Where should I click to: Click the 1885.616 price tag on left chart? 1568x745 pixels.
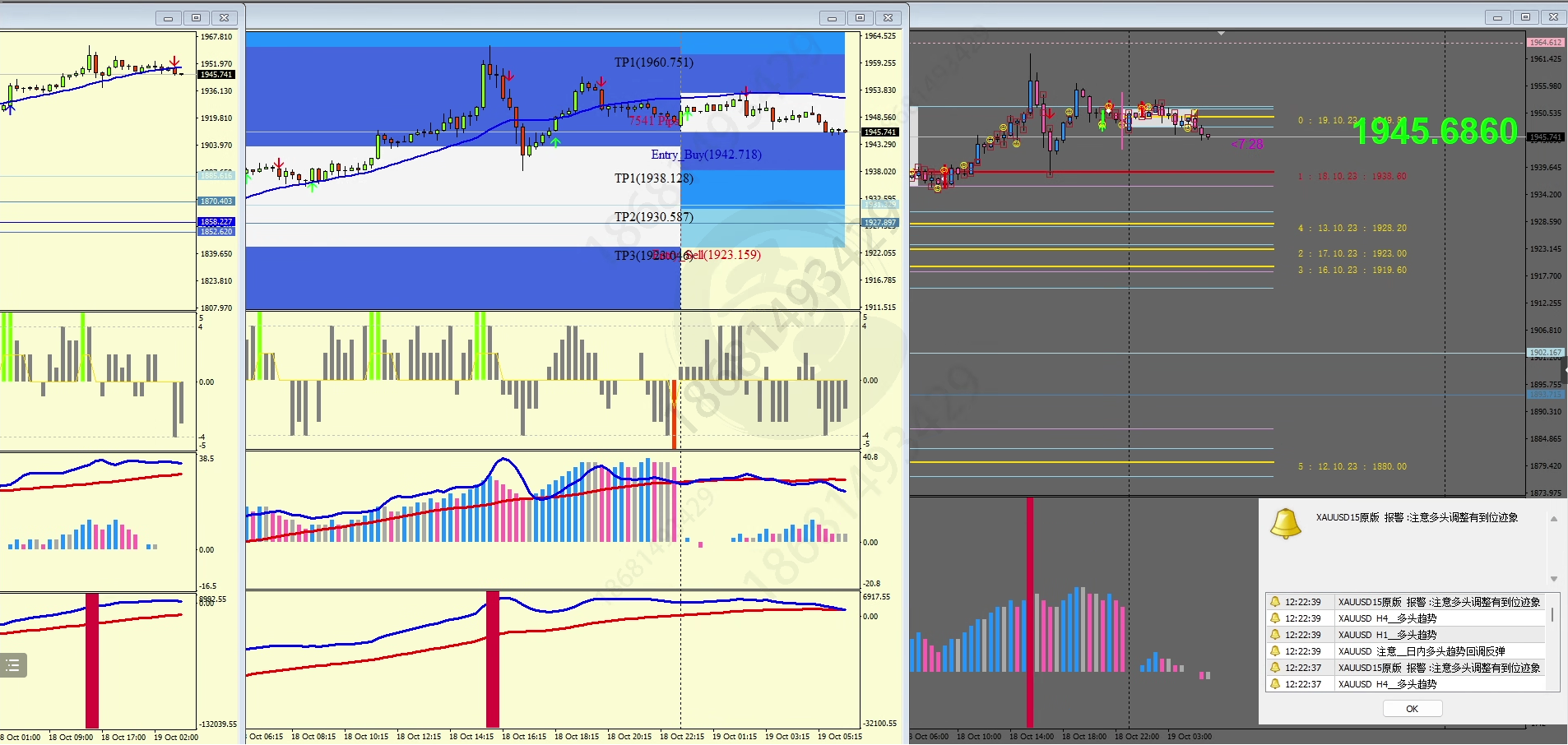click(x=216, y=175)
